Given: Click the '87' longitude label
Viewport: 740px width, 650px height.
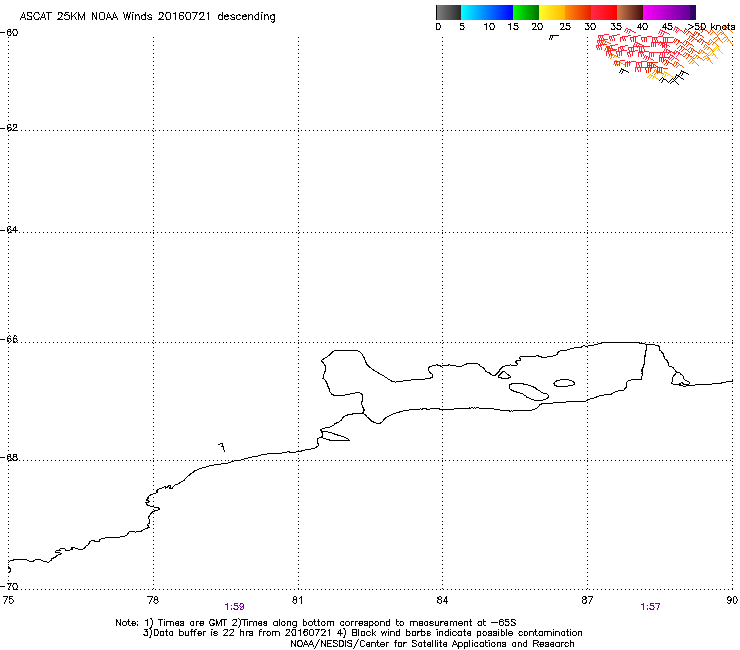Looking at the screenshot, I should point(587,600).
